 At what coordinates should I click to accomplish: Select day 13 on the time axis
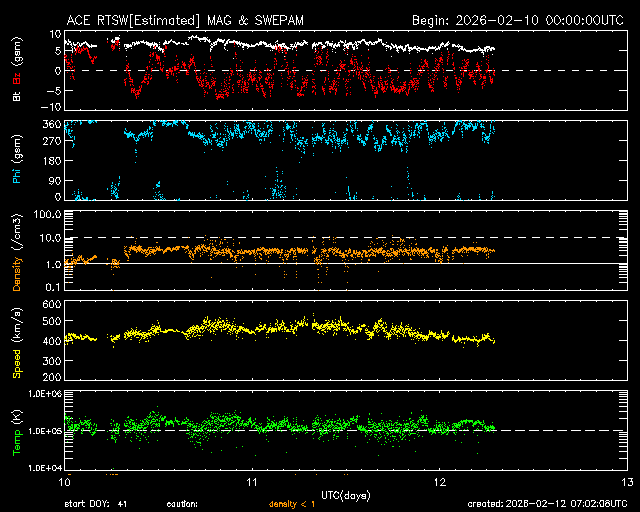click(x=627, y=482)
